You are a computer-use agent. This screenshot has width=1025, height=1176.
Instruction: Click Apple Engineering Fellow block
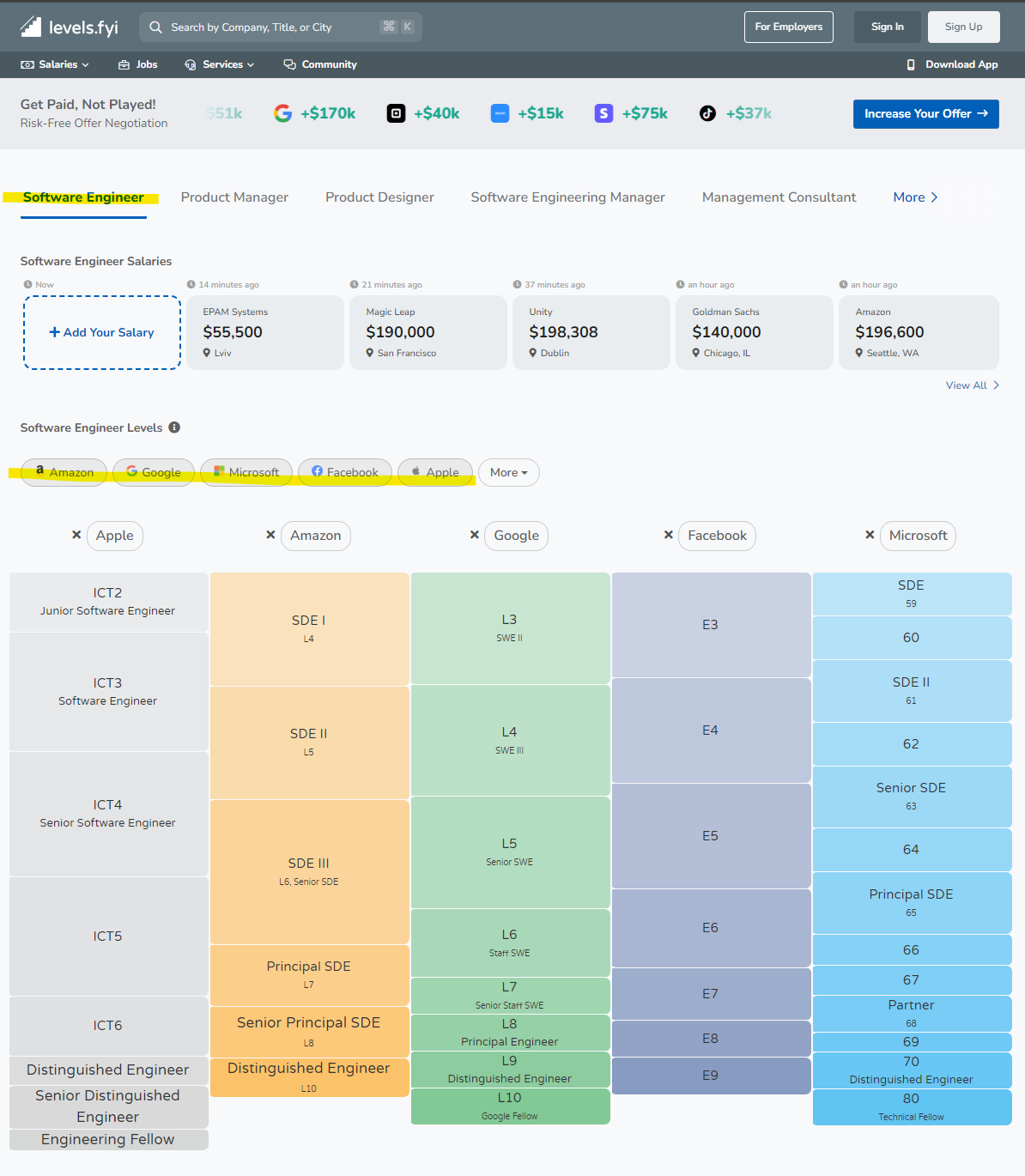tap(109, 1139)
